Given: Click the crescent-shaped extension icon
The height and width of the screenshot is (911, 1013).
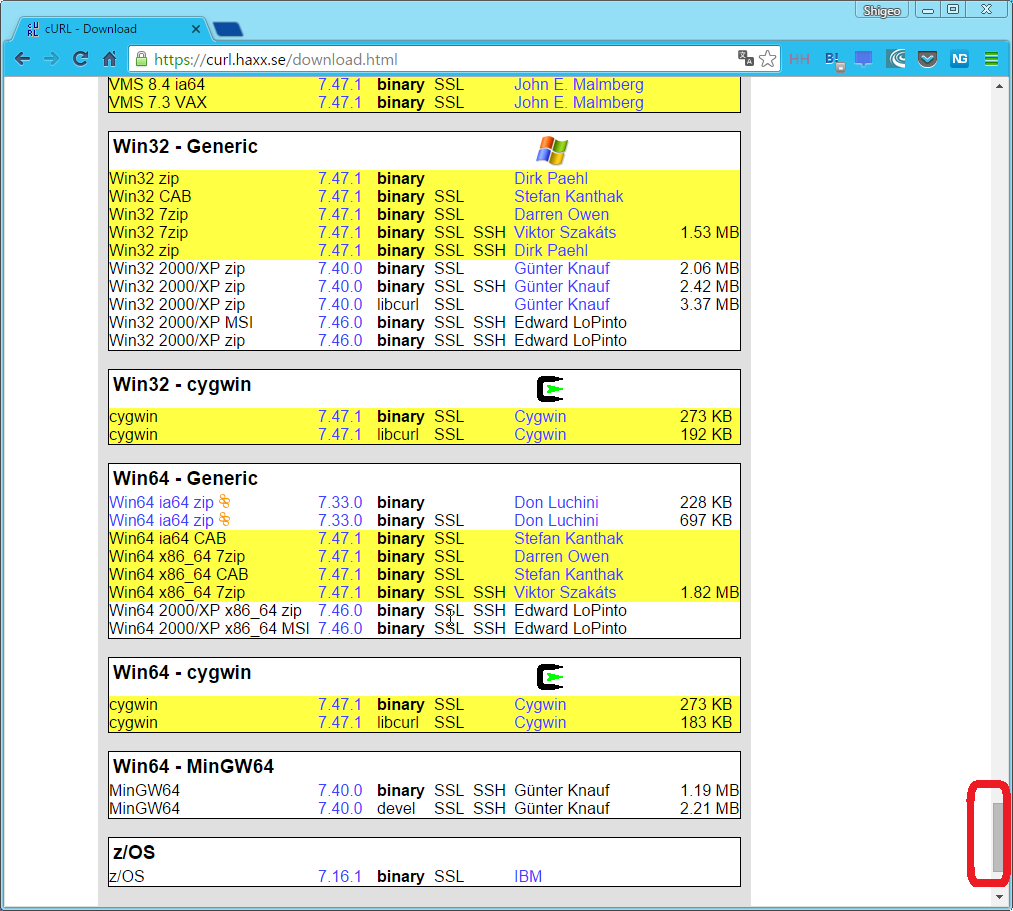Looking at the screenshot, I should (896, 59).
